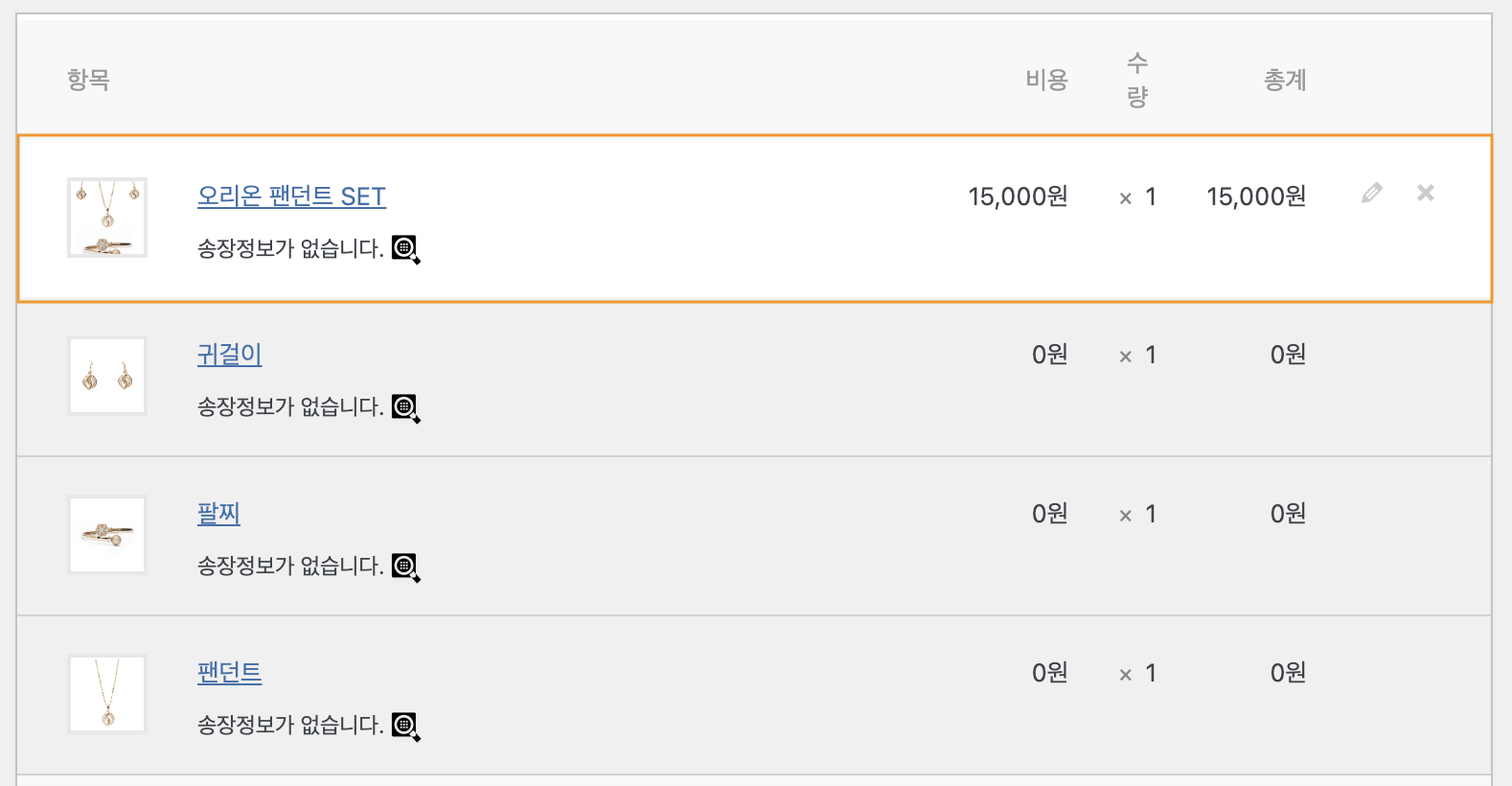Click the 수량 column header
The width and height of the screenshot is (1512, 786).
pyautogui.click(x=1137, y=80)
